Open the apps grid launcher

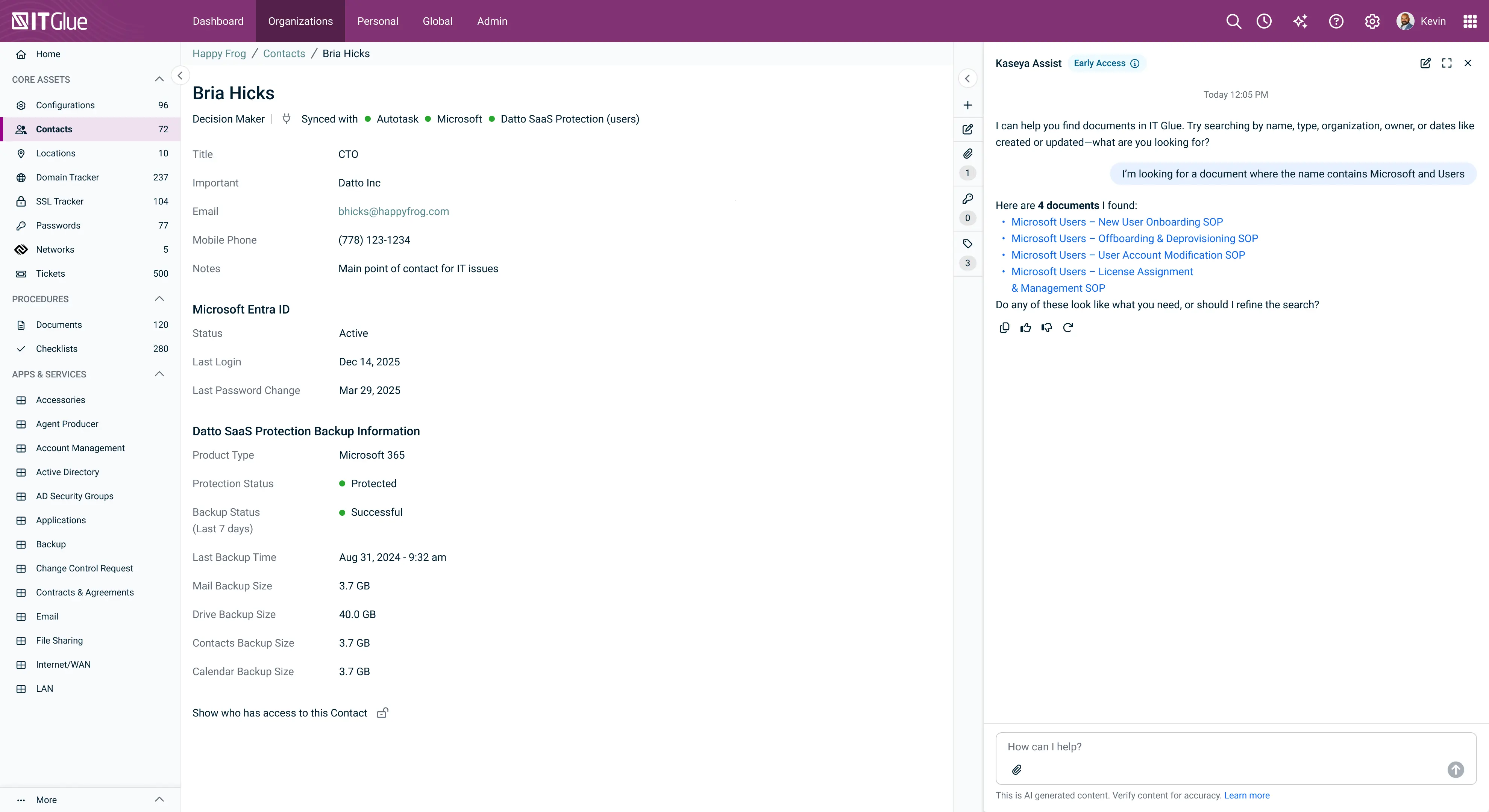1470,21
